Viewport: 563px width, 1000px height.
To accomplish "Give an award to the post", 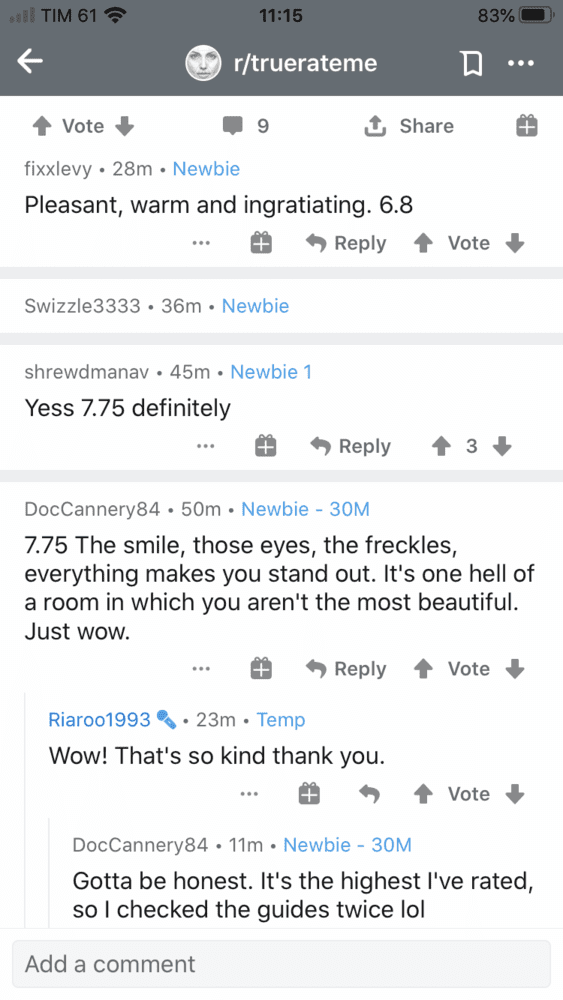I will [527, 126].
